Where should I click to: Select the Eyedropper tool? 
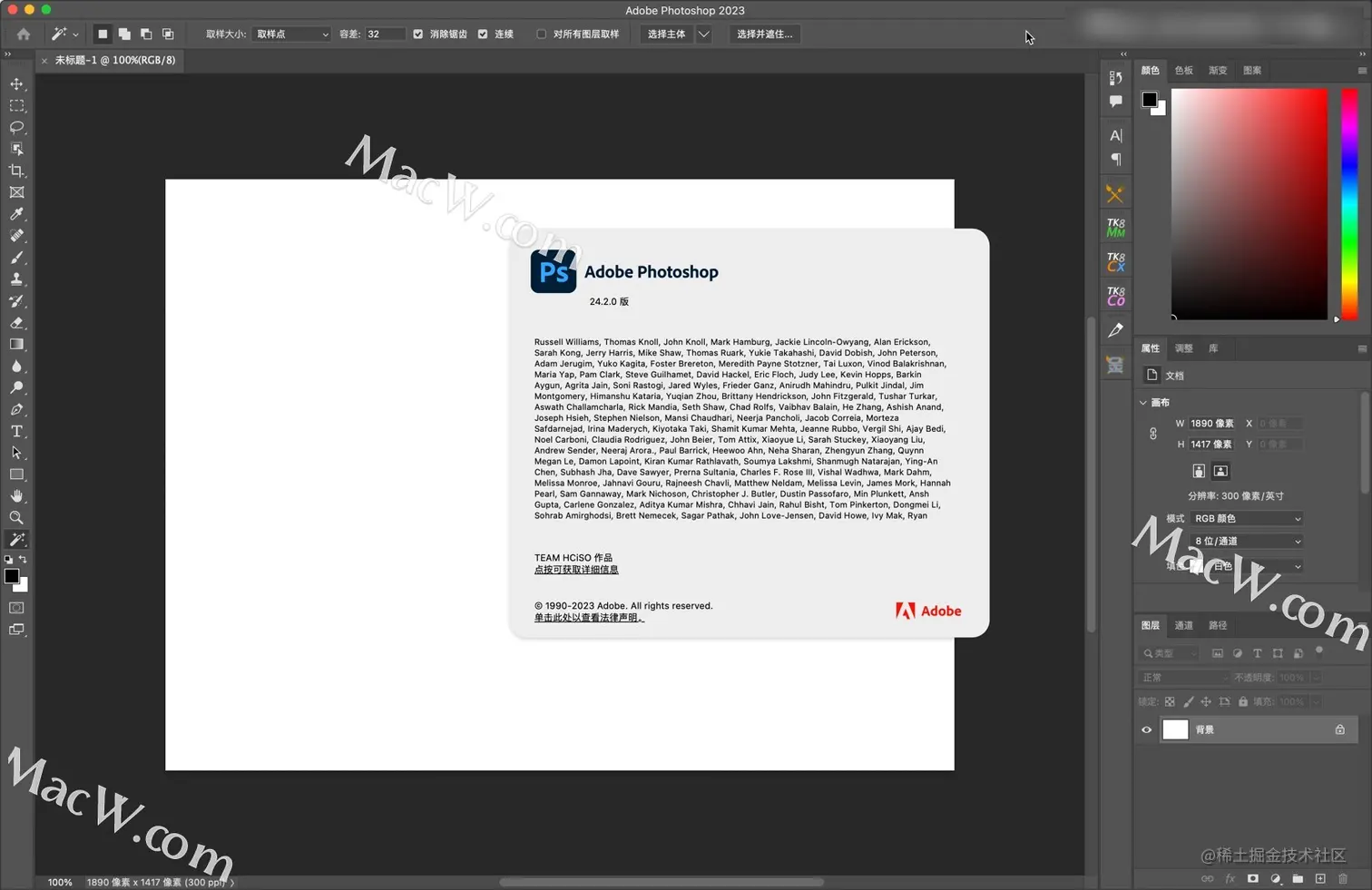tap(16, 214)
